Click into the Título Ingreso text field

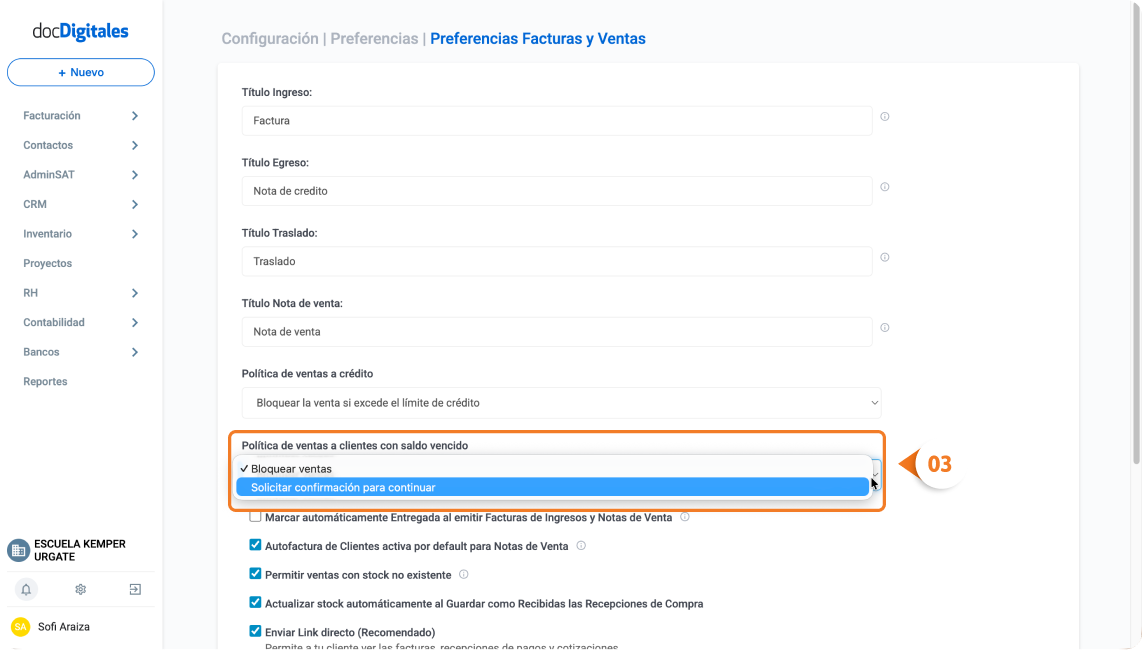click(x=556, y=121)
